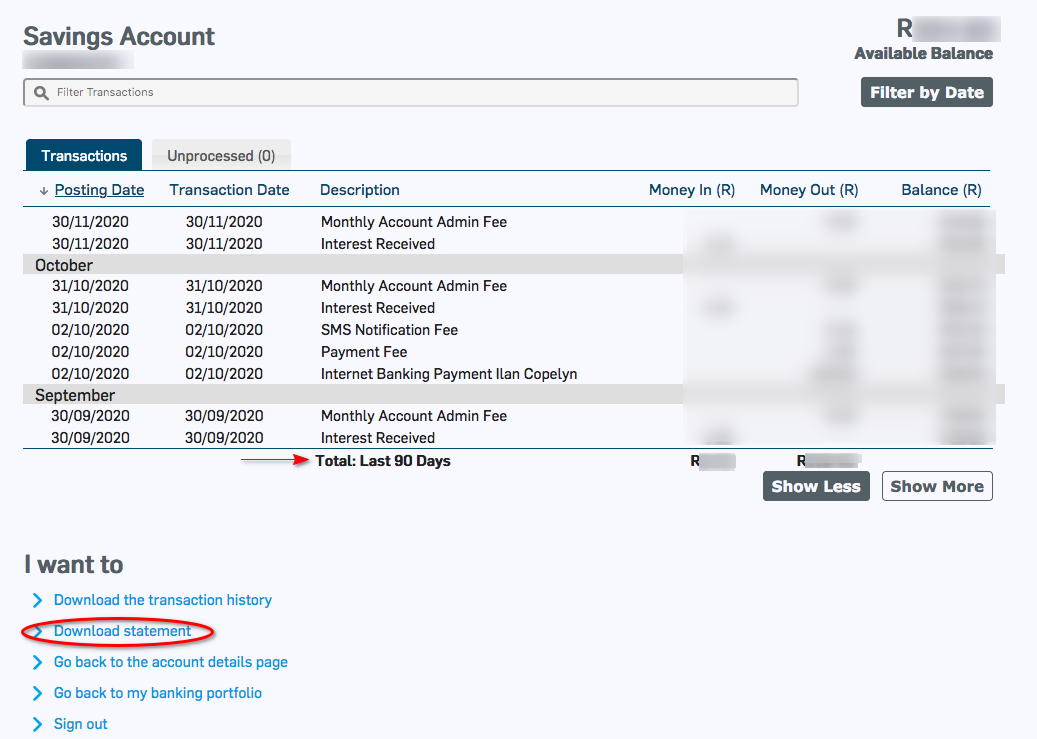Load more transactions with Show More
Image resolution: width=1037 pixels, height=739 pixels.
click(x=936, y=486)
